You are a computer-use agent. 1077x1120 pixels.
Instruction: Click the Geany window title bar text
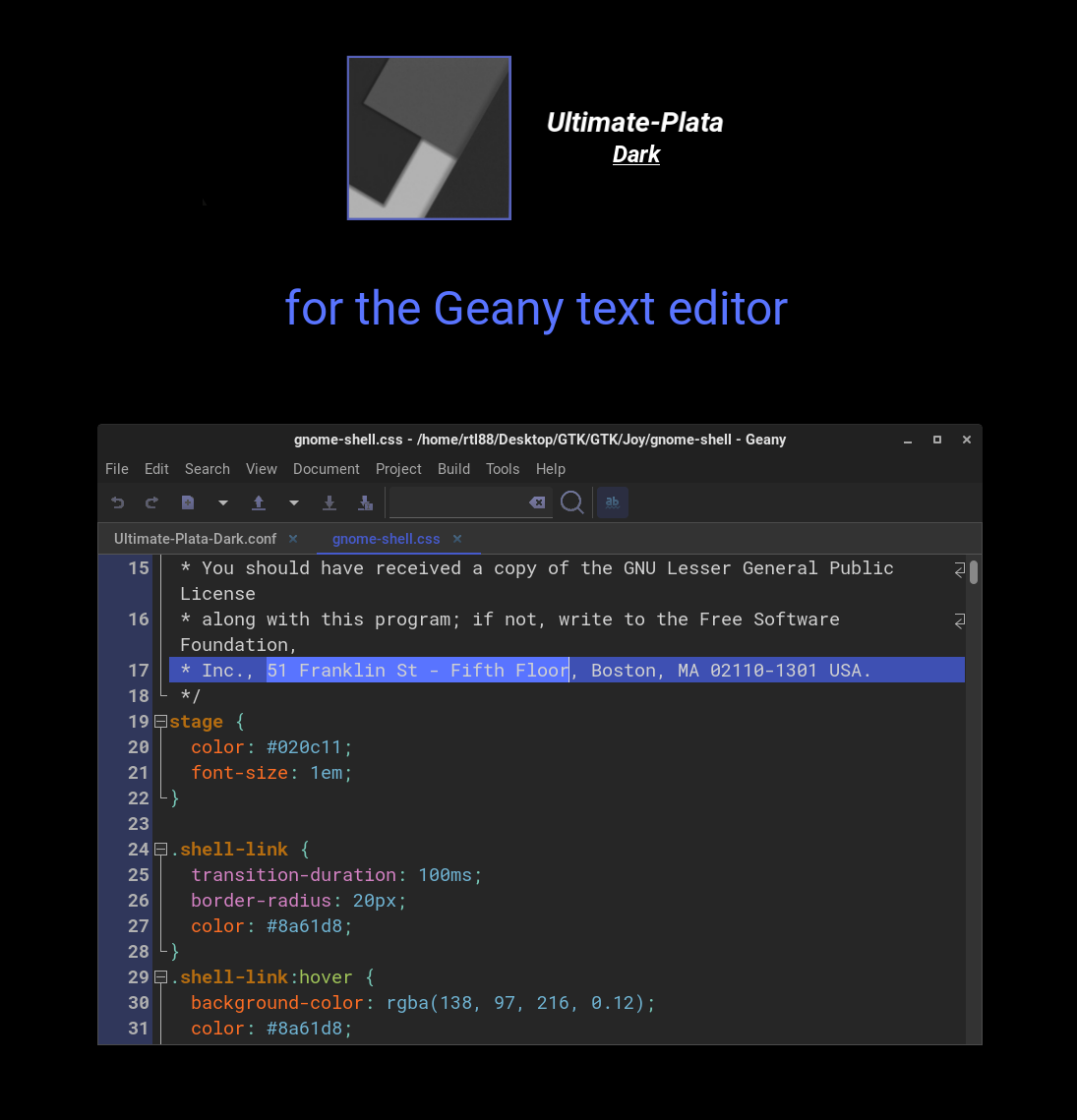tap(540, 440)
